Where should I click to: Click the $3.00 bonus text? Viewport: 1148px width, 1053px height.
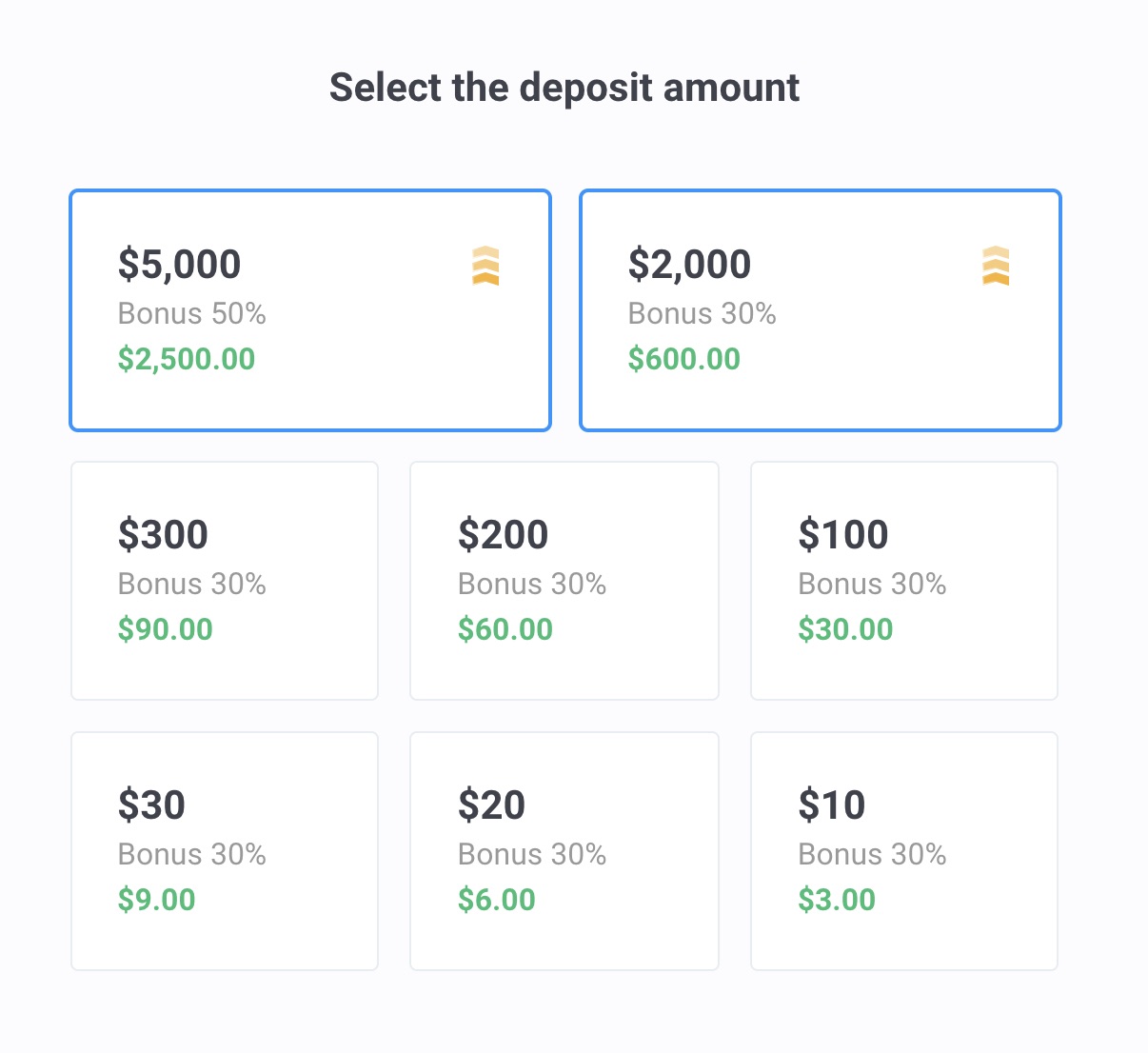837,900
